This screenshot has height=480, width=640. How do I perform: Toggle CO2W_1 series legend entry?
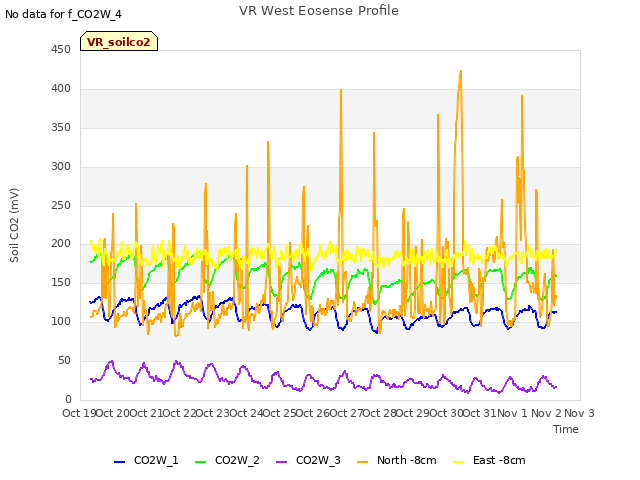click(x=146, y=460)
